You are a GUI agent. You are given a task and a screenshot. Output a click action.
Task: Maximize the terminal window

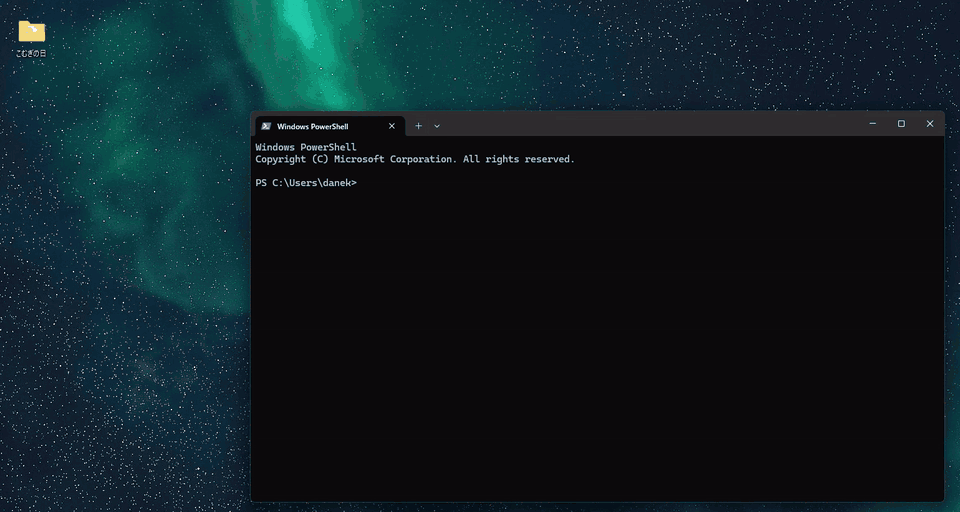tap(901, 124)
